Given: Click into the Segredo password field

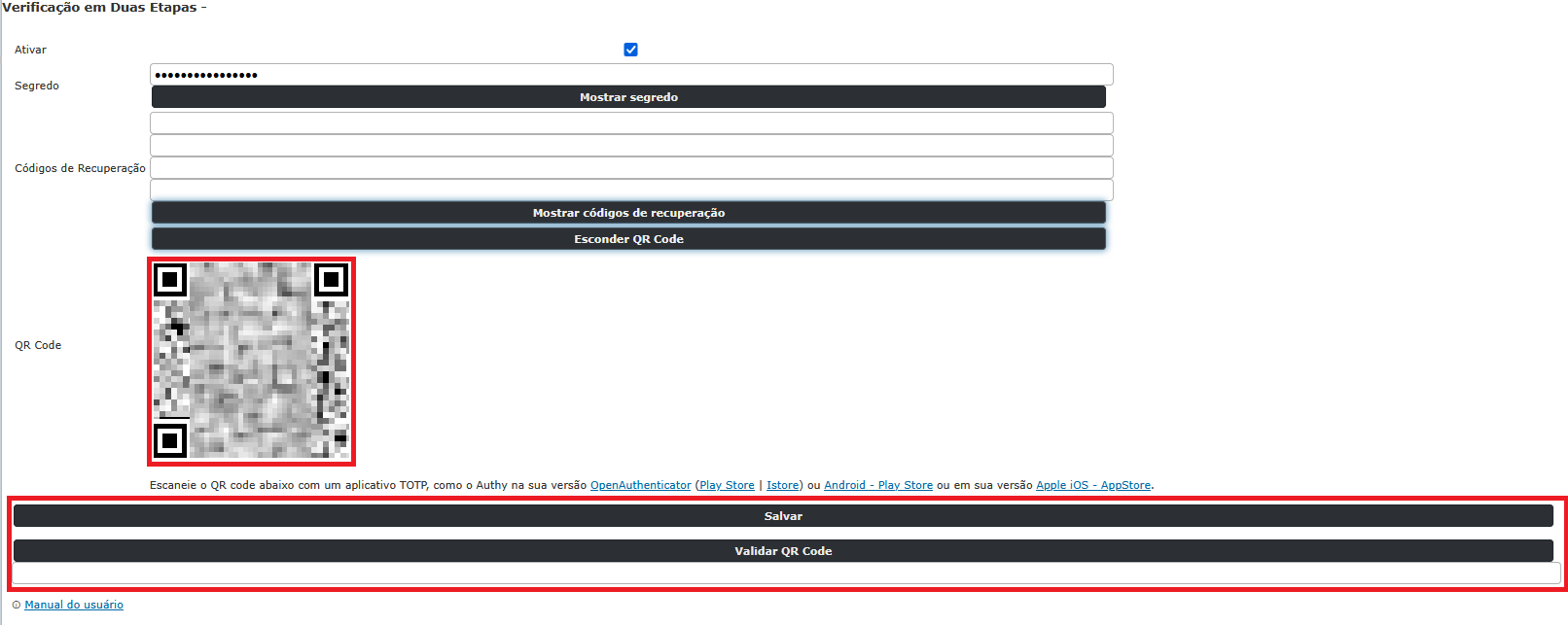Looking at the screenshot, I should pyautogui.click(x=631, y=75).
